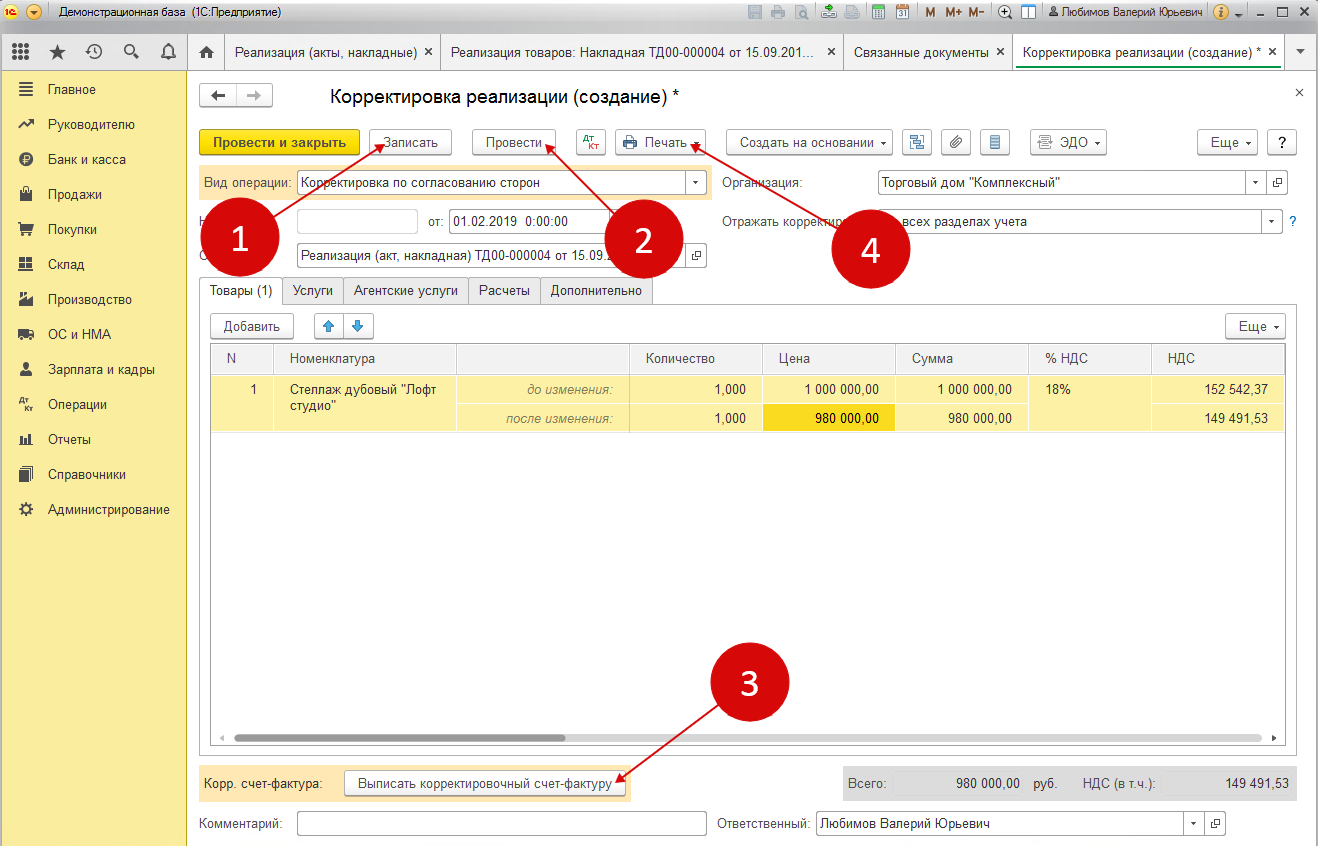Click Провести button

click(x=514, y=143)
